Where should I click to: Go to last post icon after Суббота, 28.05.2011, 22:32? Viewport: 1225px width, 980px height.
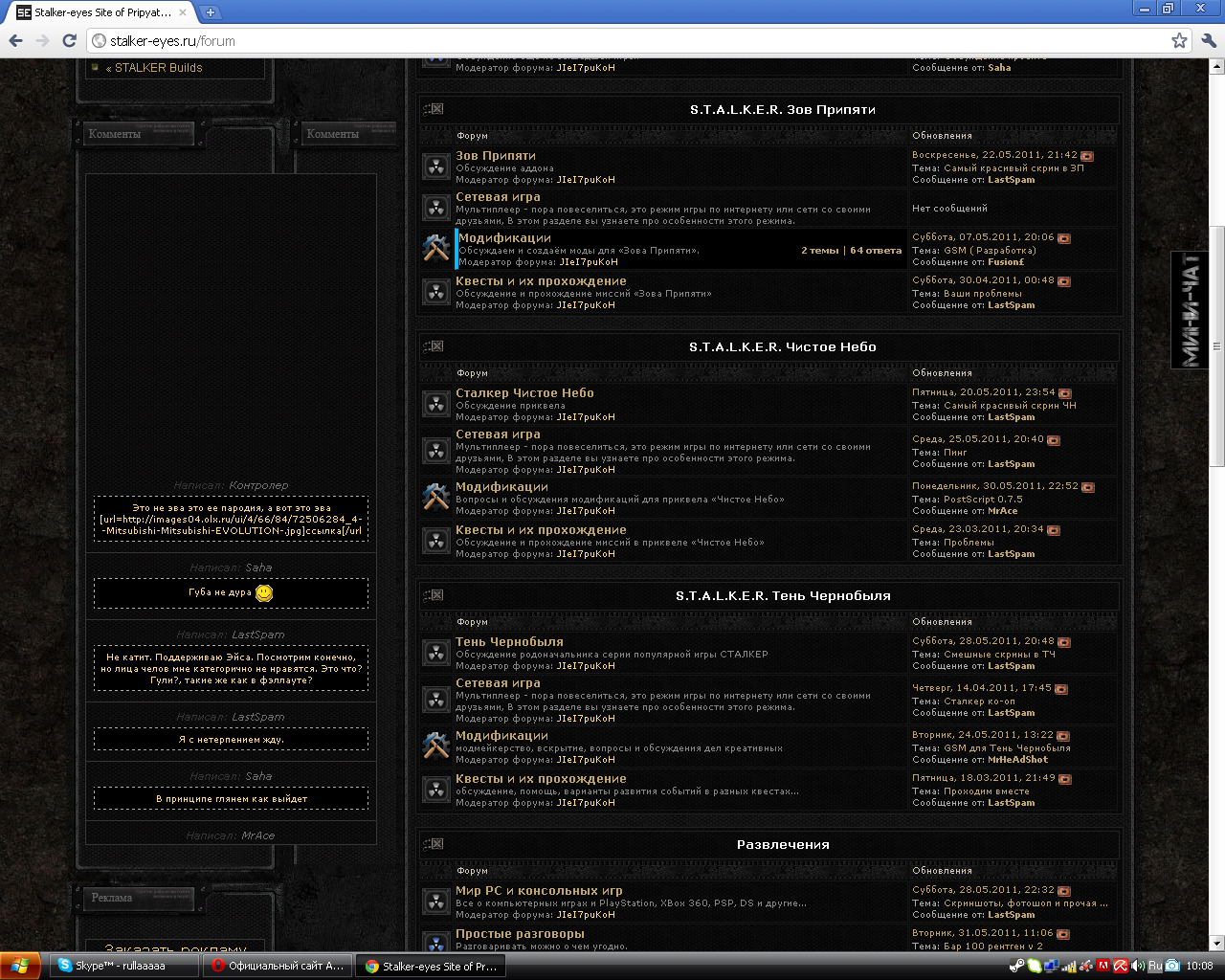coord(1064,891)
